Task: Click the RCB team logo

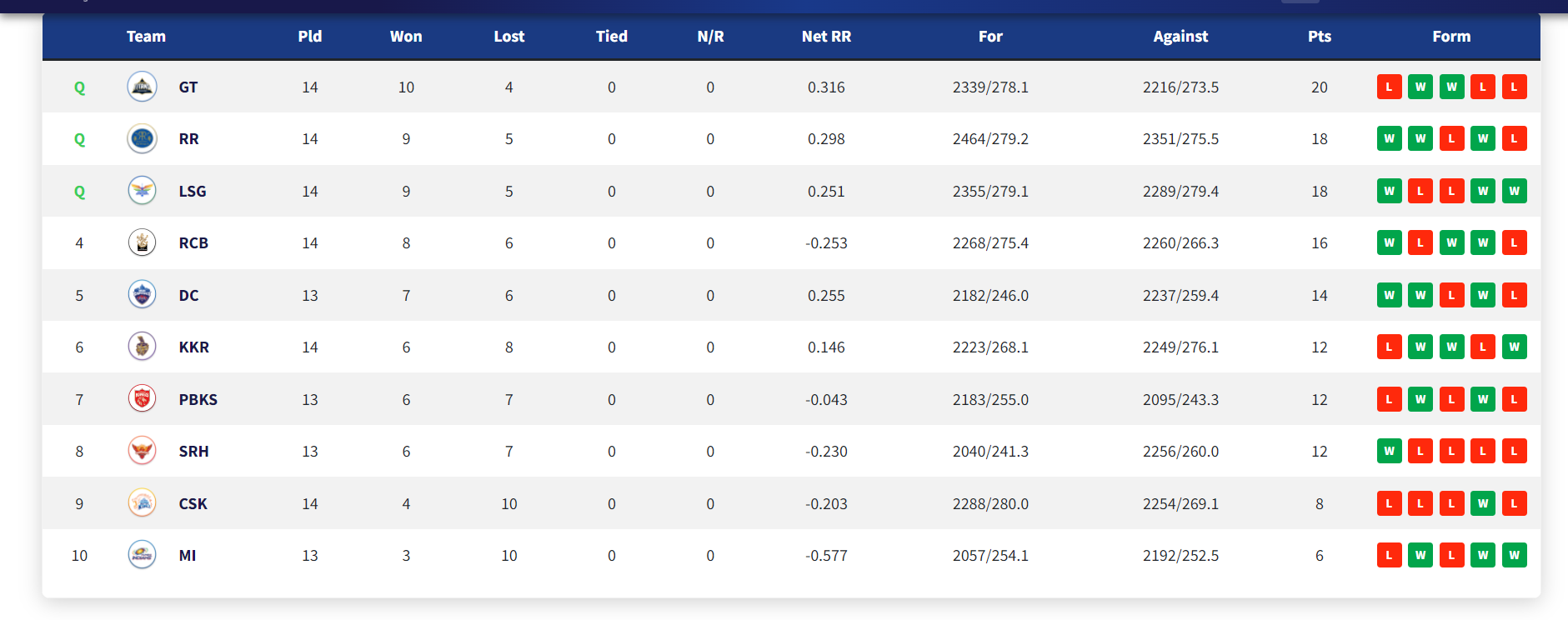Action: coord(142,242)
